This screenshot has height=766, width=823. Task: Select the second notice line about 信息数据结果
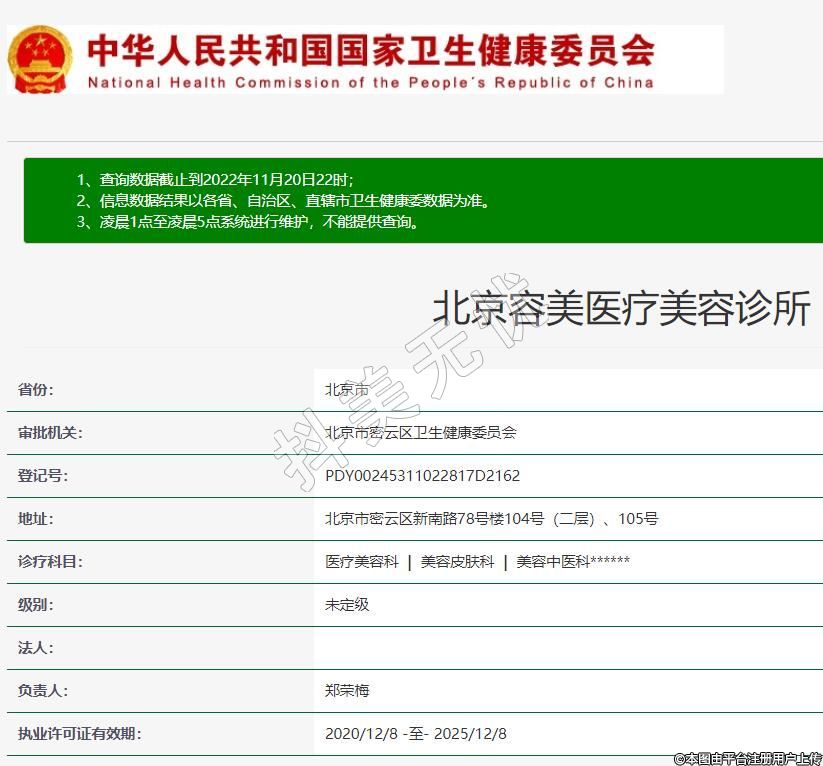click(283, 200)
